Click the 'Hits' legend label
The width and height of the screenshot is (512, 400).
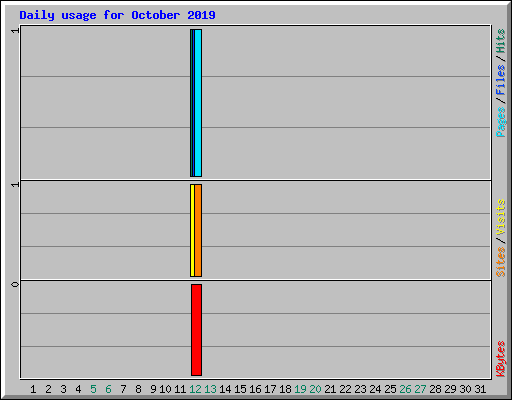(x=500, y=41)
